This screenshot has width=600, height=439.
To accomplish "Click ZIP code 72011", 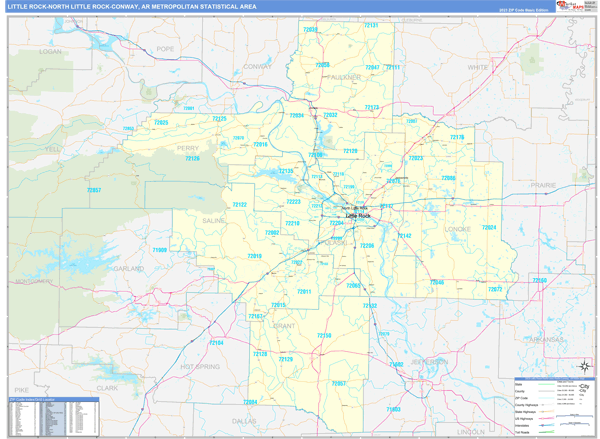I will 304,292.
